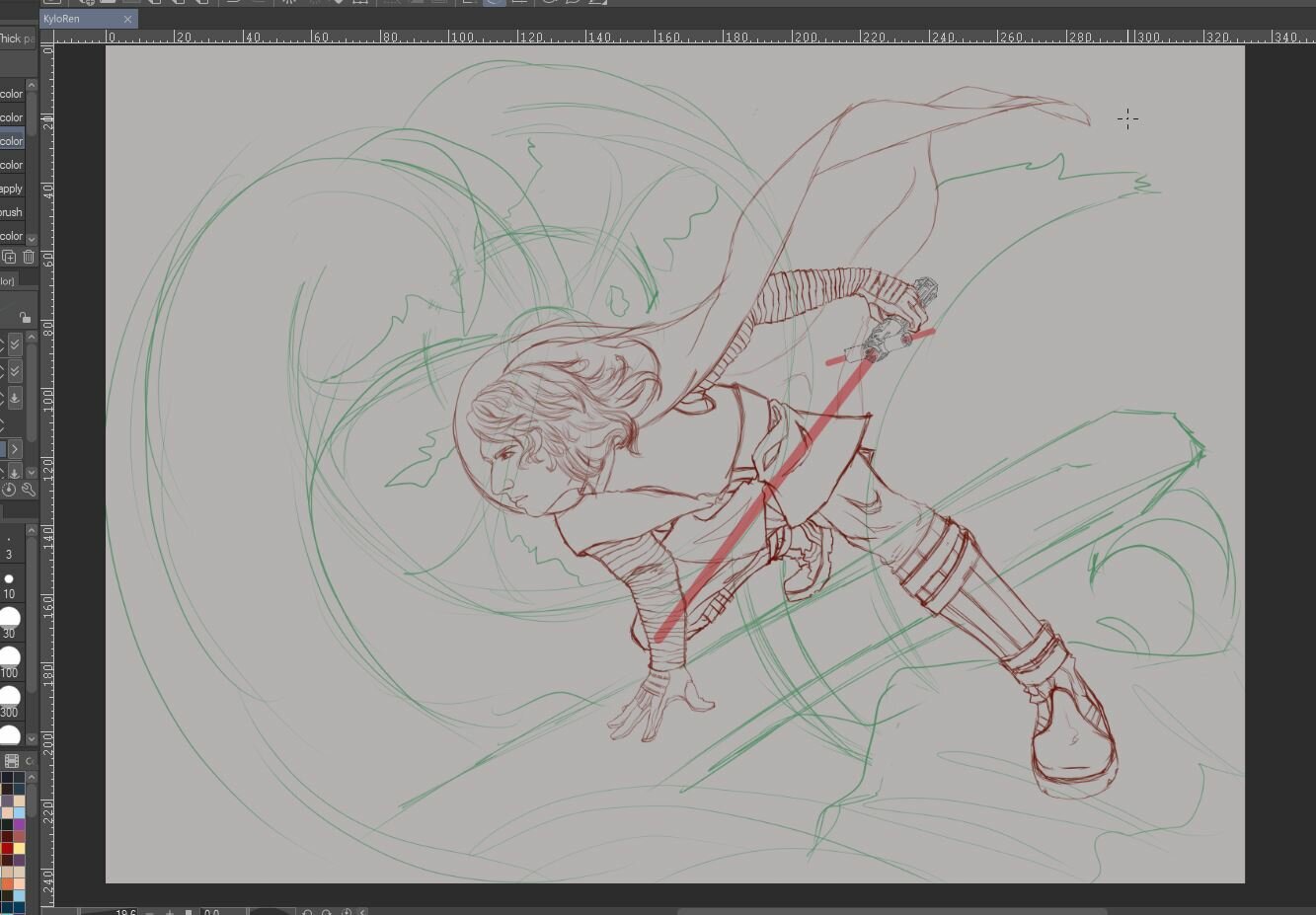1316x915 pixels.
Task: Click the tool property panel scroll-up arrow
Action: 32,337
